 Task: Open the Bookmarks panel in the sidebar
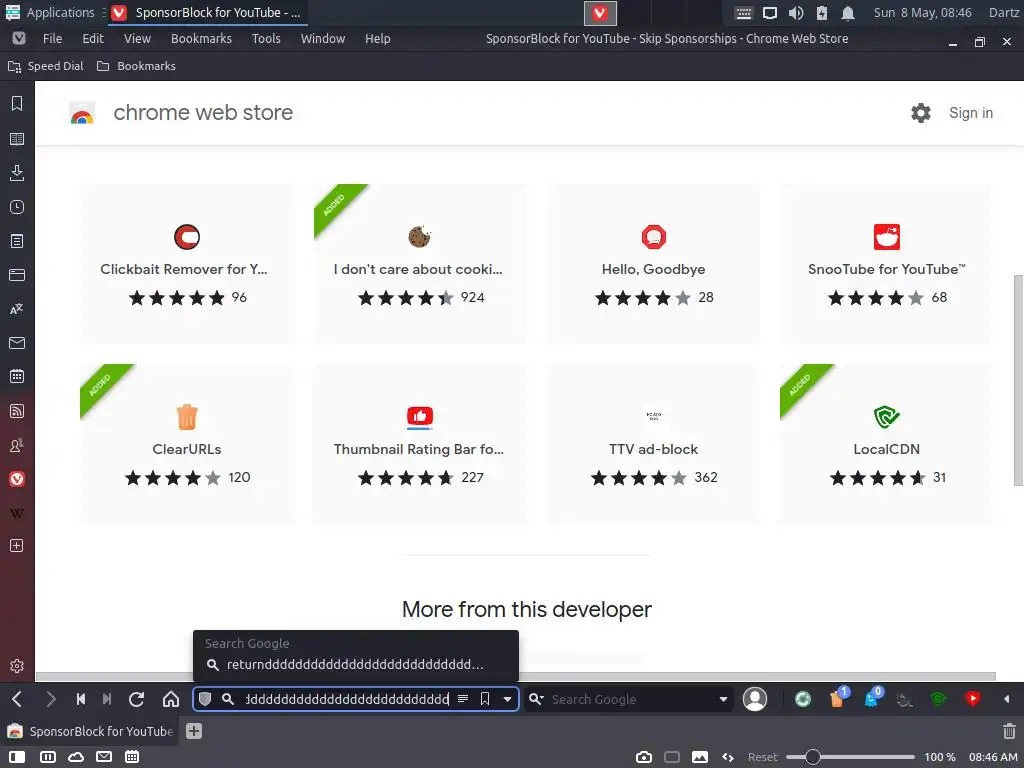point(17,104)
